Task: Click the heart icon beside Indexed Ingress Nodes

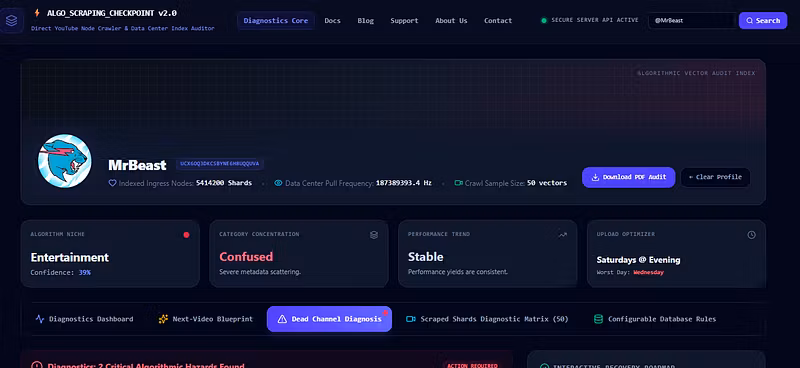Action: coord(112,183)
